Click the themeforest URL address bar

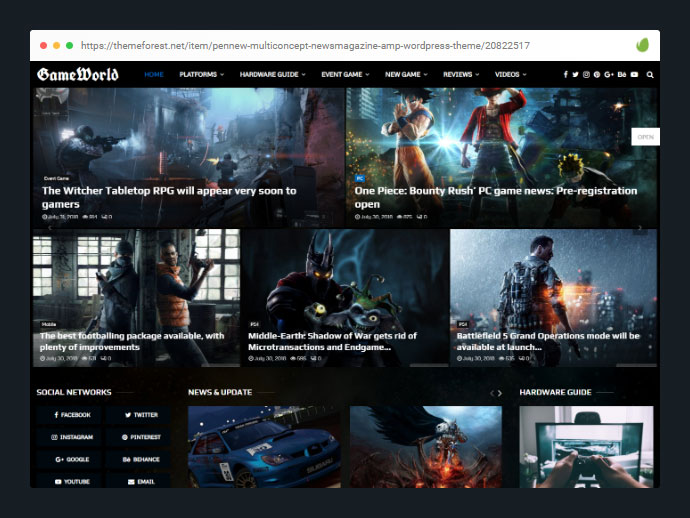(x=305, y=46)
